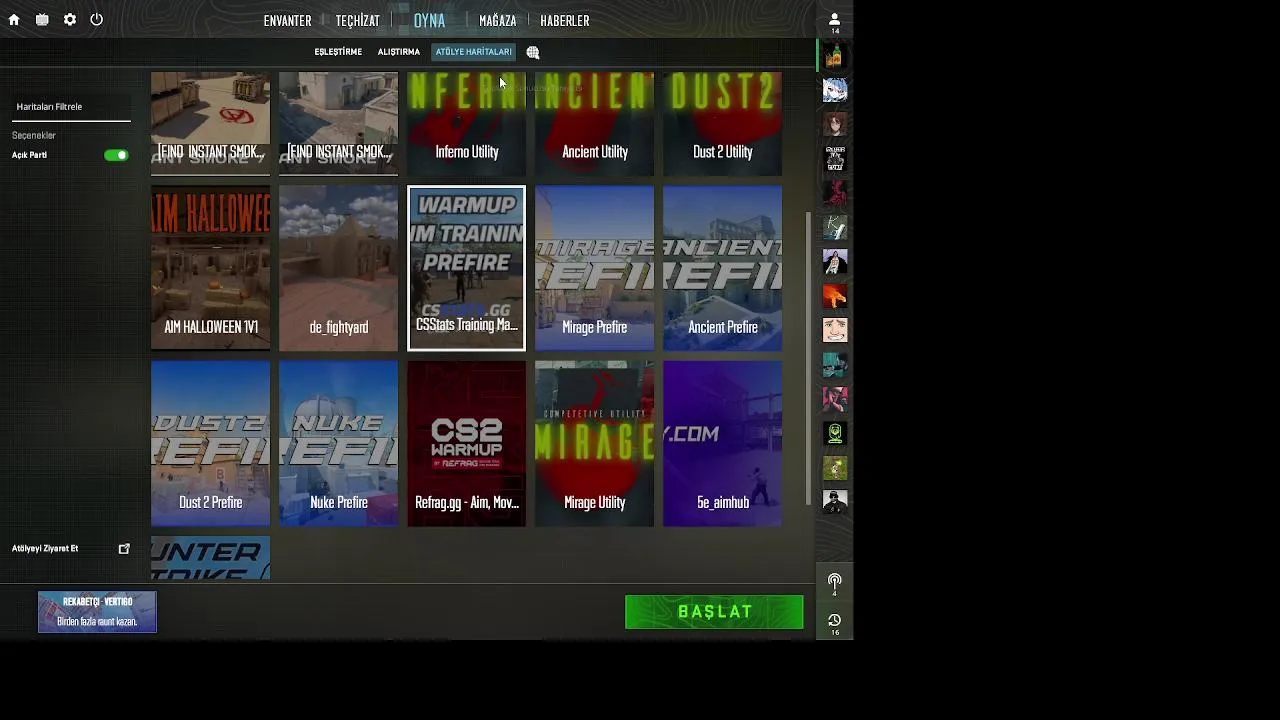
Task: Select the Nuke Prefire map
Action: 338,443
